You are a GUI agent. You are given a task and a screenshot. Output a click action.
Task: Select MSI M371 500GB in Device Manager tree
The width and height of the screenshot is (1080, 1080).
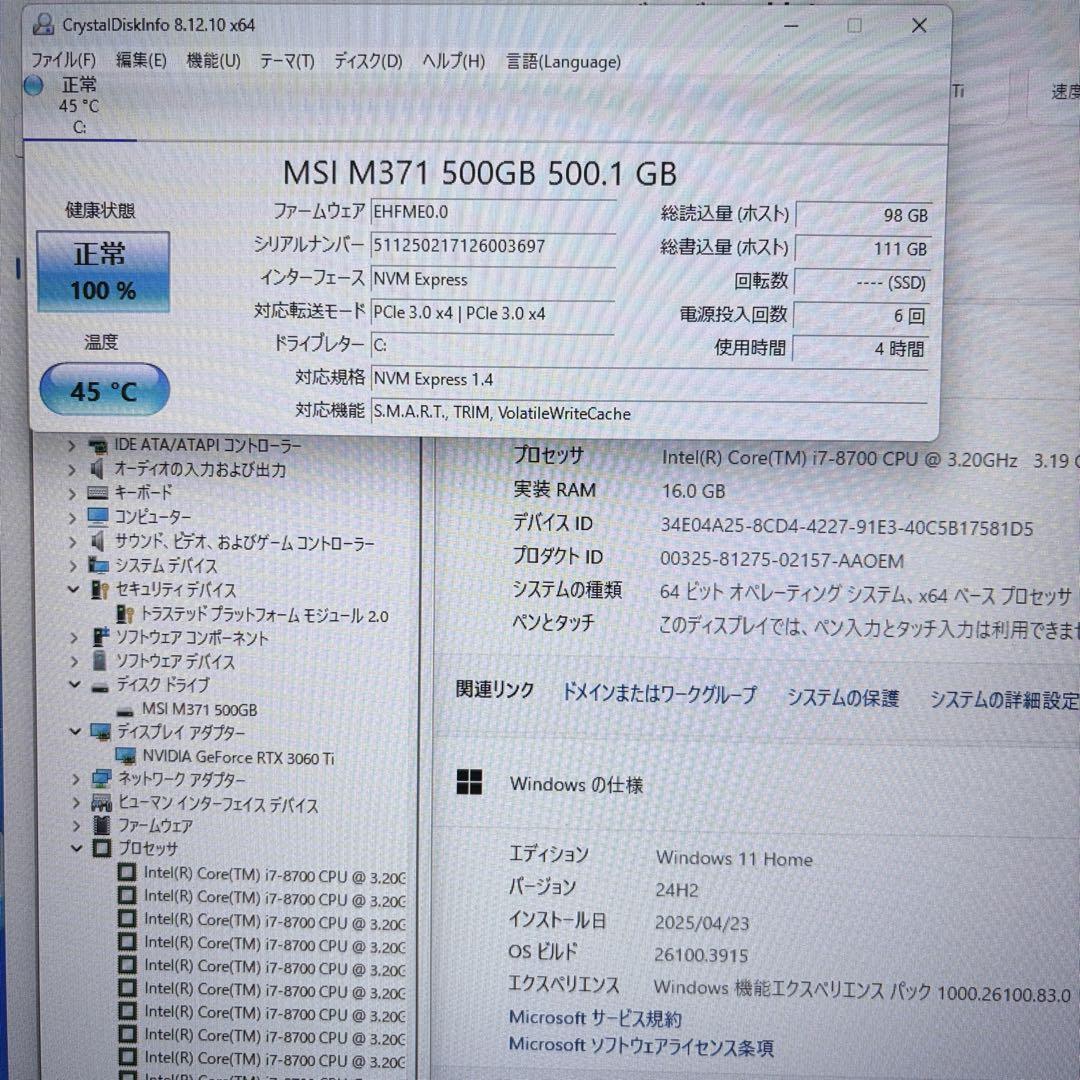pyautogui.click(x=200, y=709)
